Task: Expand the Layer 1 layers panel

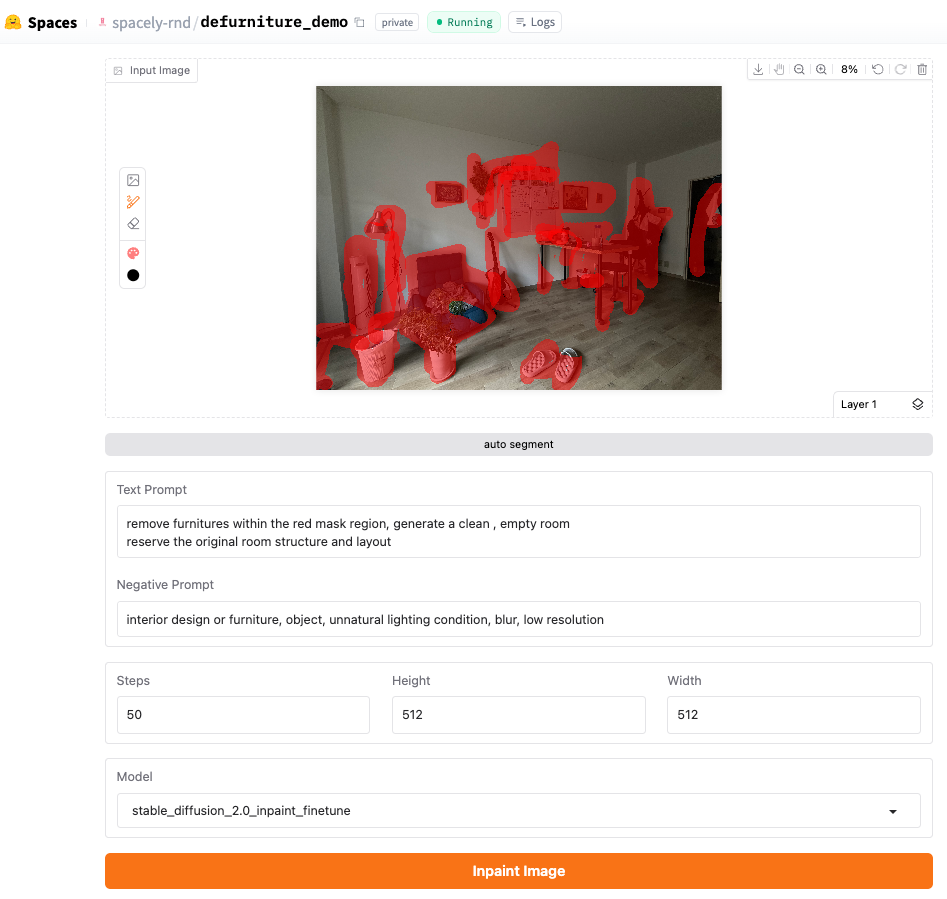Action: tap(917, 405)
